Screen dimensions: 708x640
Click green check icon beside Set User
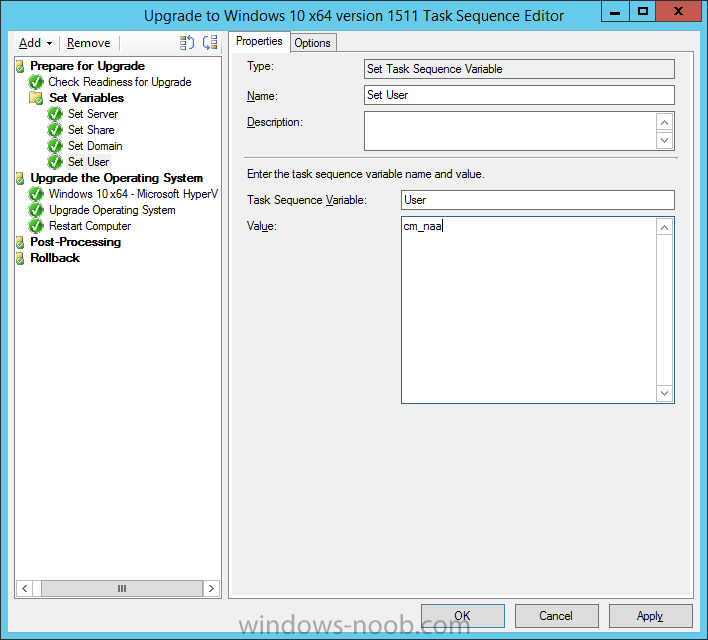pos(55,162)
